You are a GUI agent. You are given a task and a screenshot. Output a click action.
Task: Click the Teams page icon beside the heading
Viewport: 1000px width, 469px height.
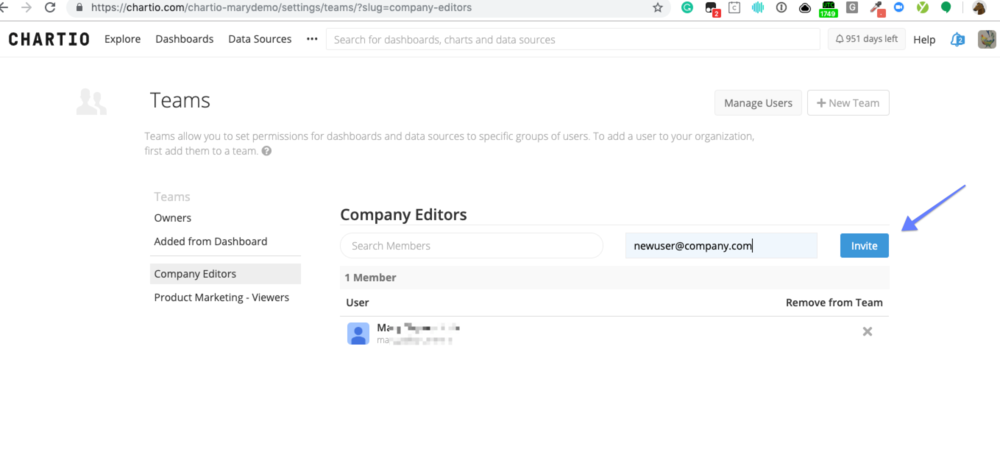click(x=91, y=102)
